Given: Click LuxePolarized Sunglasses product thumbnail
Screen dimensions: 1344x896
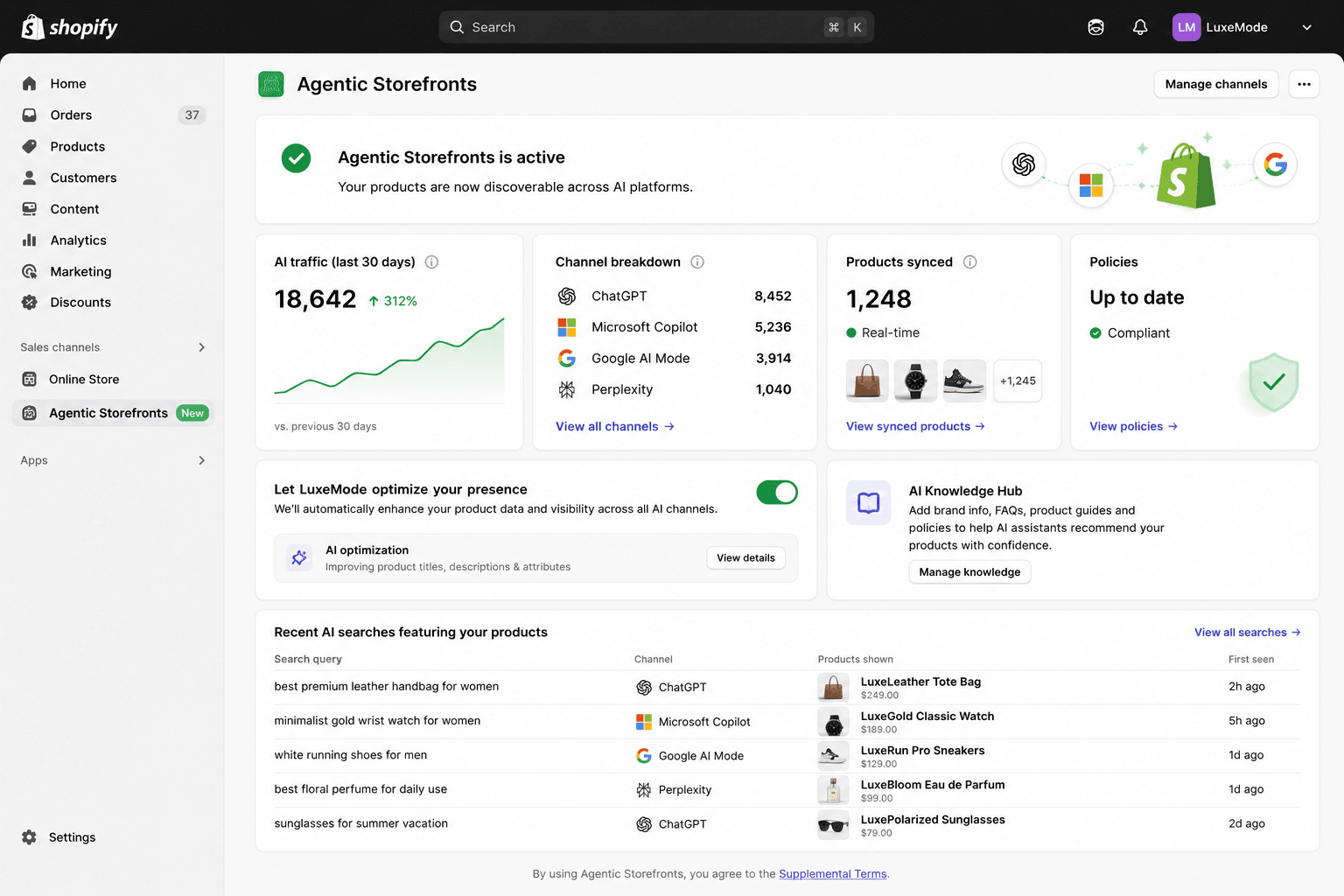Looking at the screenshot, I should (833, 825).
